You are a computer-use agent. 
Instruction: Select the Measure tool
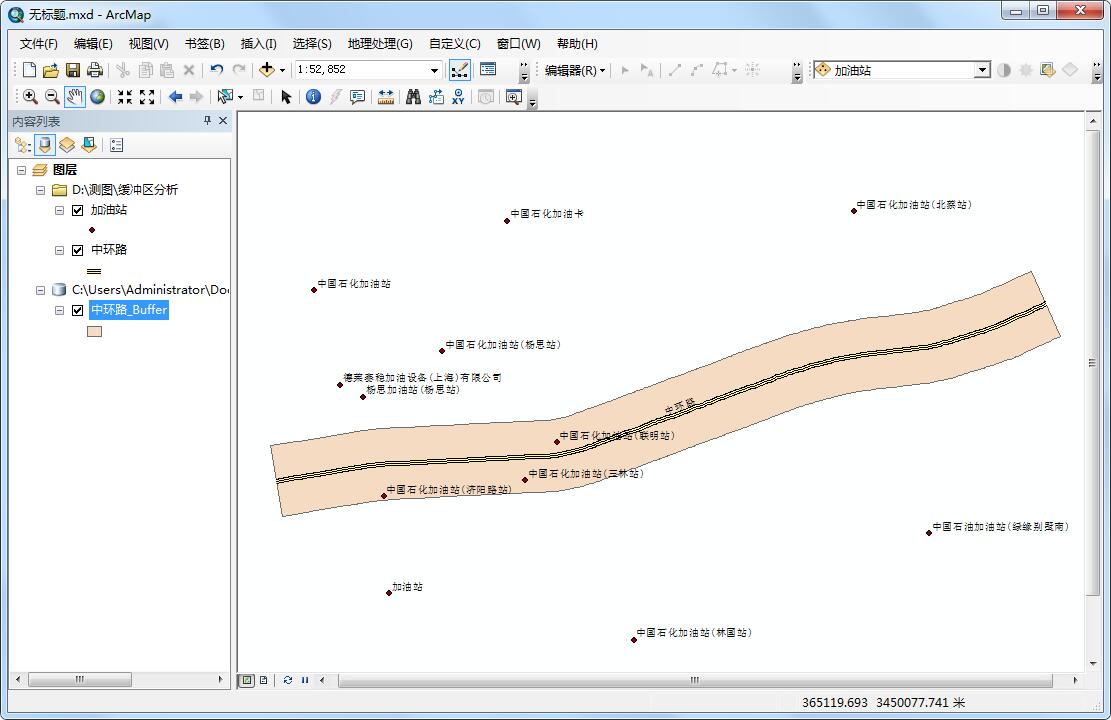coord(385,97)
